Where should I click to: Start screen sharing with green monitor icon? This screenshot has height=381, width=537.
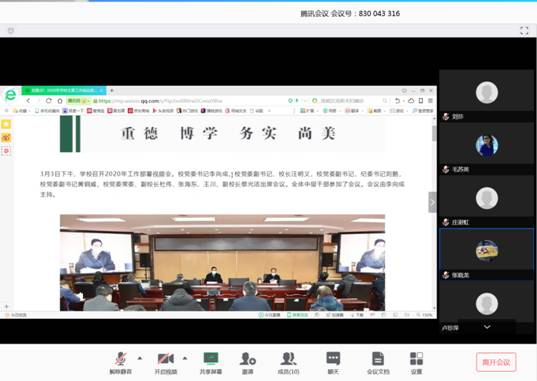coord(211,362)
